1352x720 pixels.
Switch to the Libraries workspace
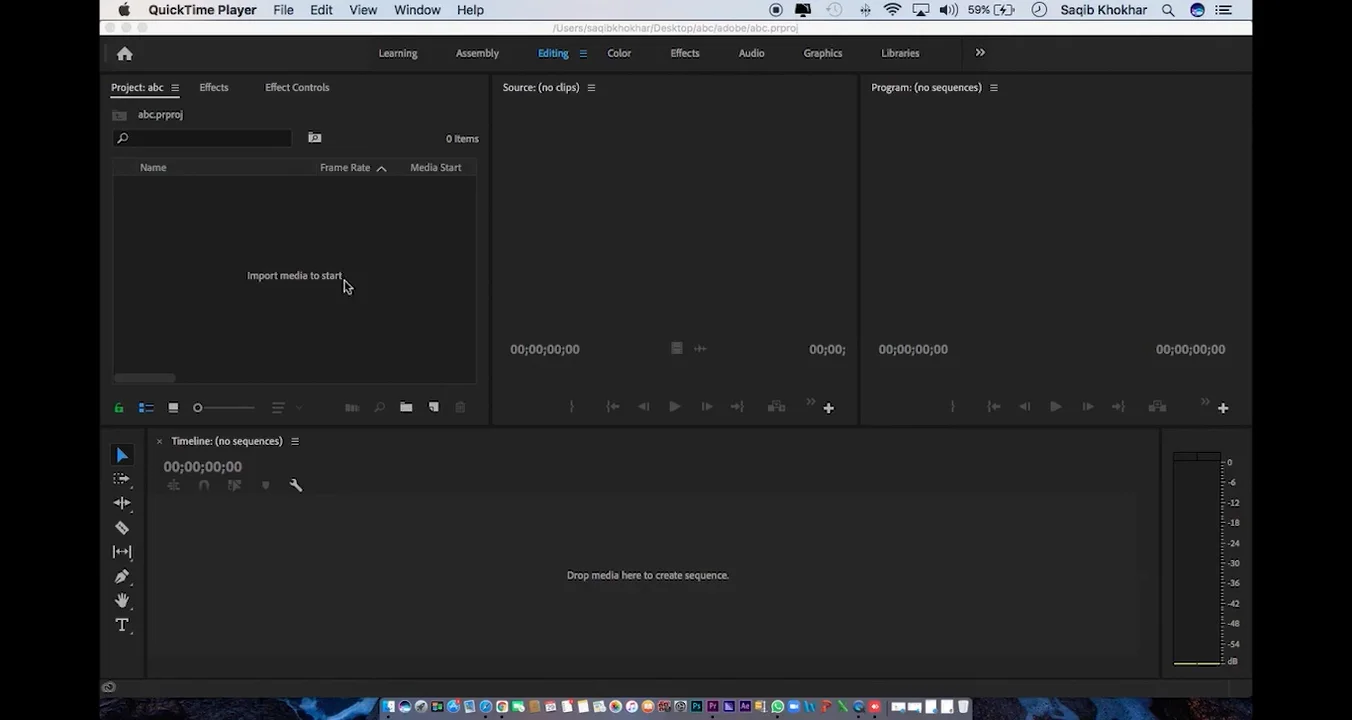click(x=900, y=54)
